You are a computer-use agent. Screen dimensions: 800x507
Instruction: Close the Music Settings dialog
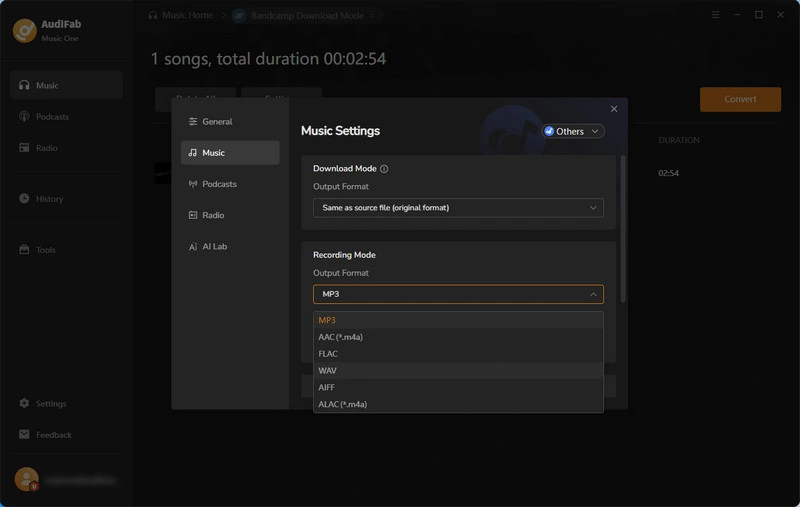614,109
